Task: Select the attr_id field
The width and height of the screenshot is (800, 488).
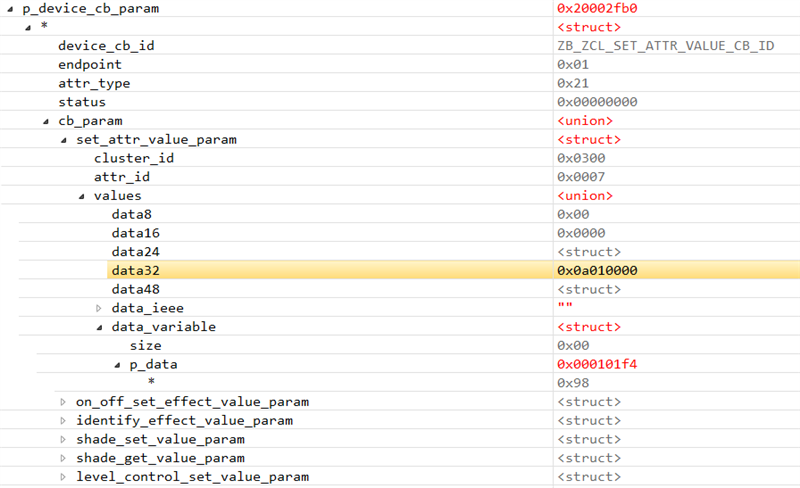Action: pyautogui.click(x=121, y=177)
